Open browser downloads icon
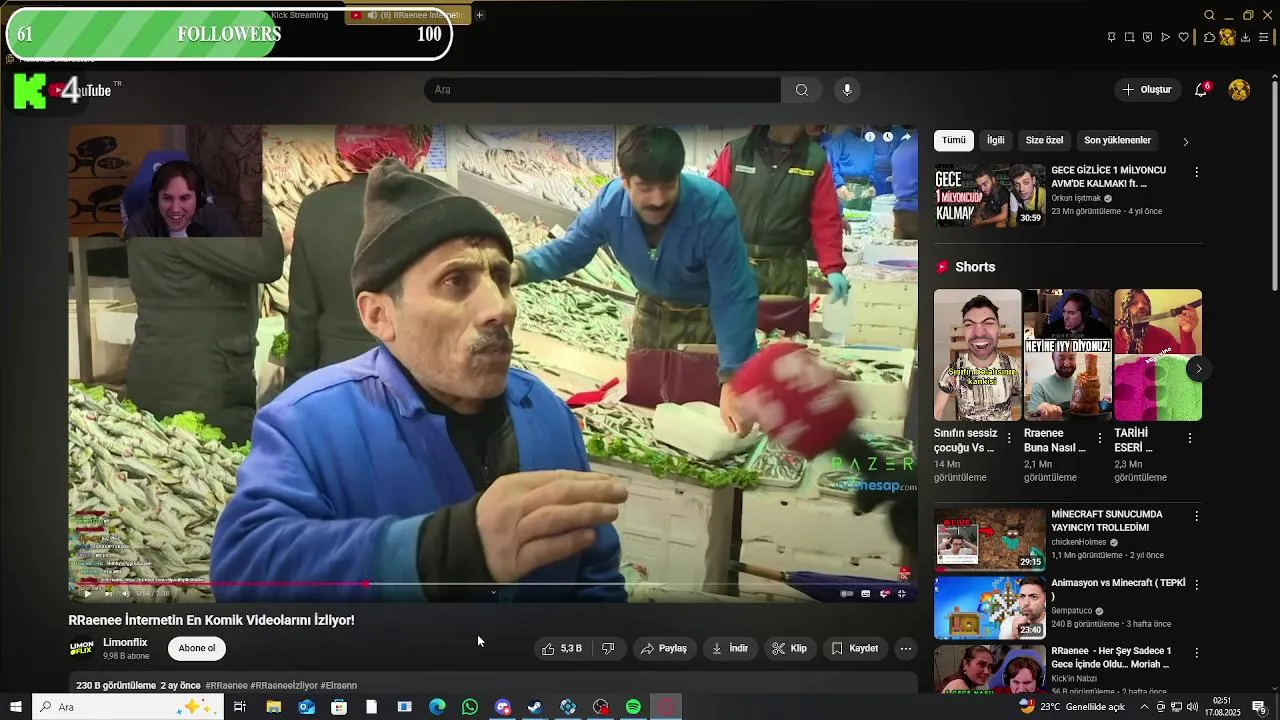1280x720 pixels. [1246, 37]
